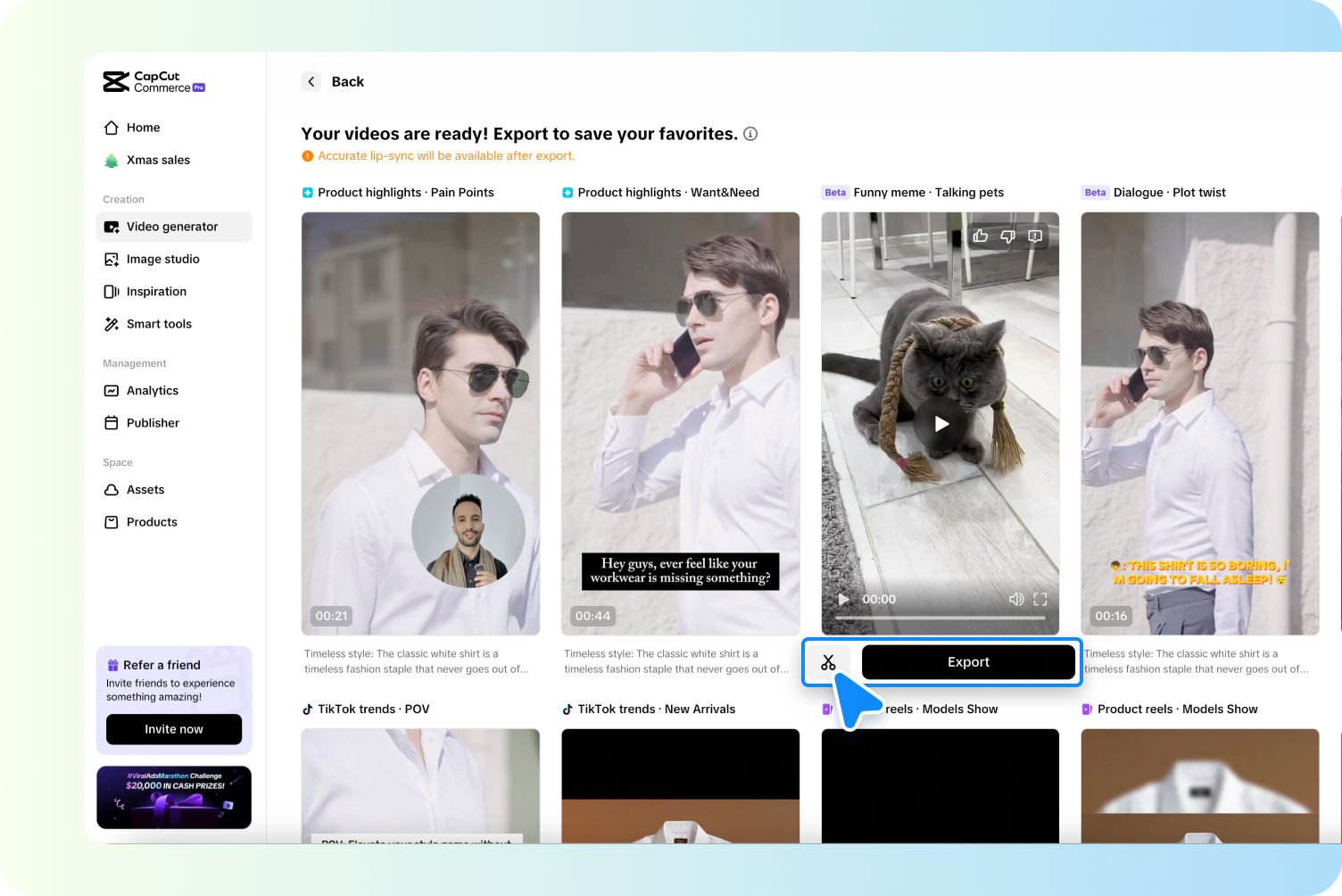Select the Video generator tool in the sidebar
The image size is (1342, 896).
click(x=171, y=227)
